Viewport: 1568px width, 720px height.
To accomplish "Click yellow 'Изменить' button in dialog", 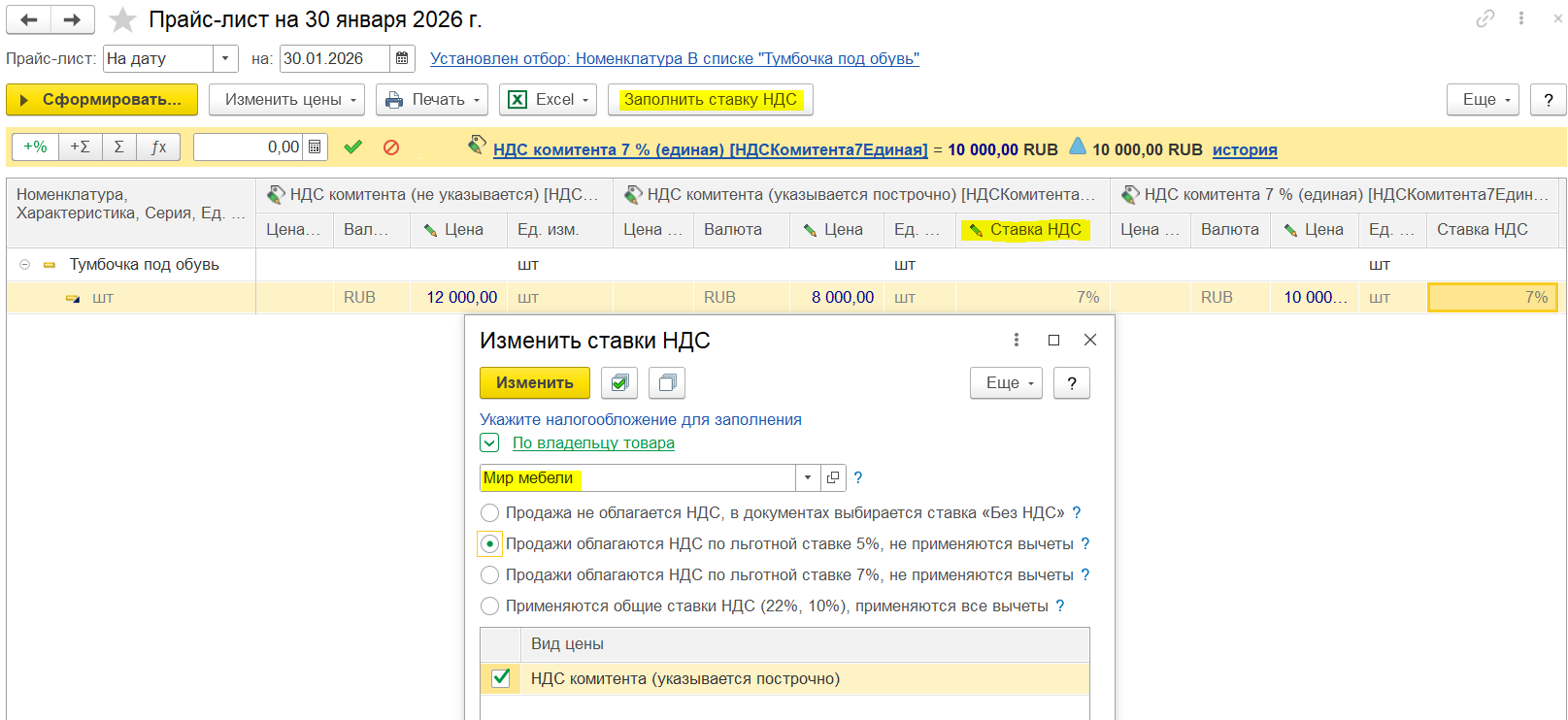I will tap(534, 383).
